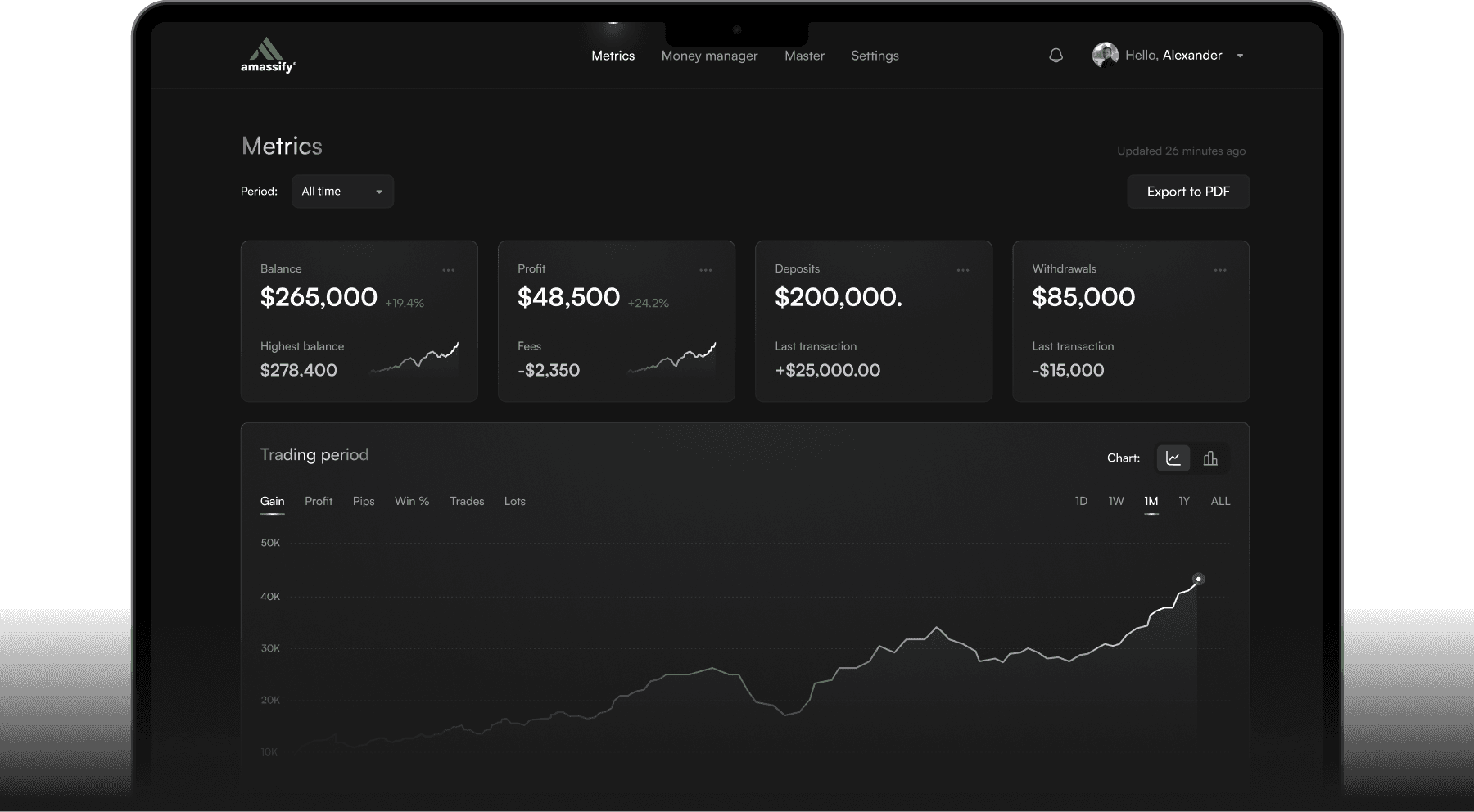This screenshot has height=812, width=1474.
Task: Open the Profit card options menu
Action: point(705,269)
